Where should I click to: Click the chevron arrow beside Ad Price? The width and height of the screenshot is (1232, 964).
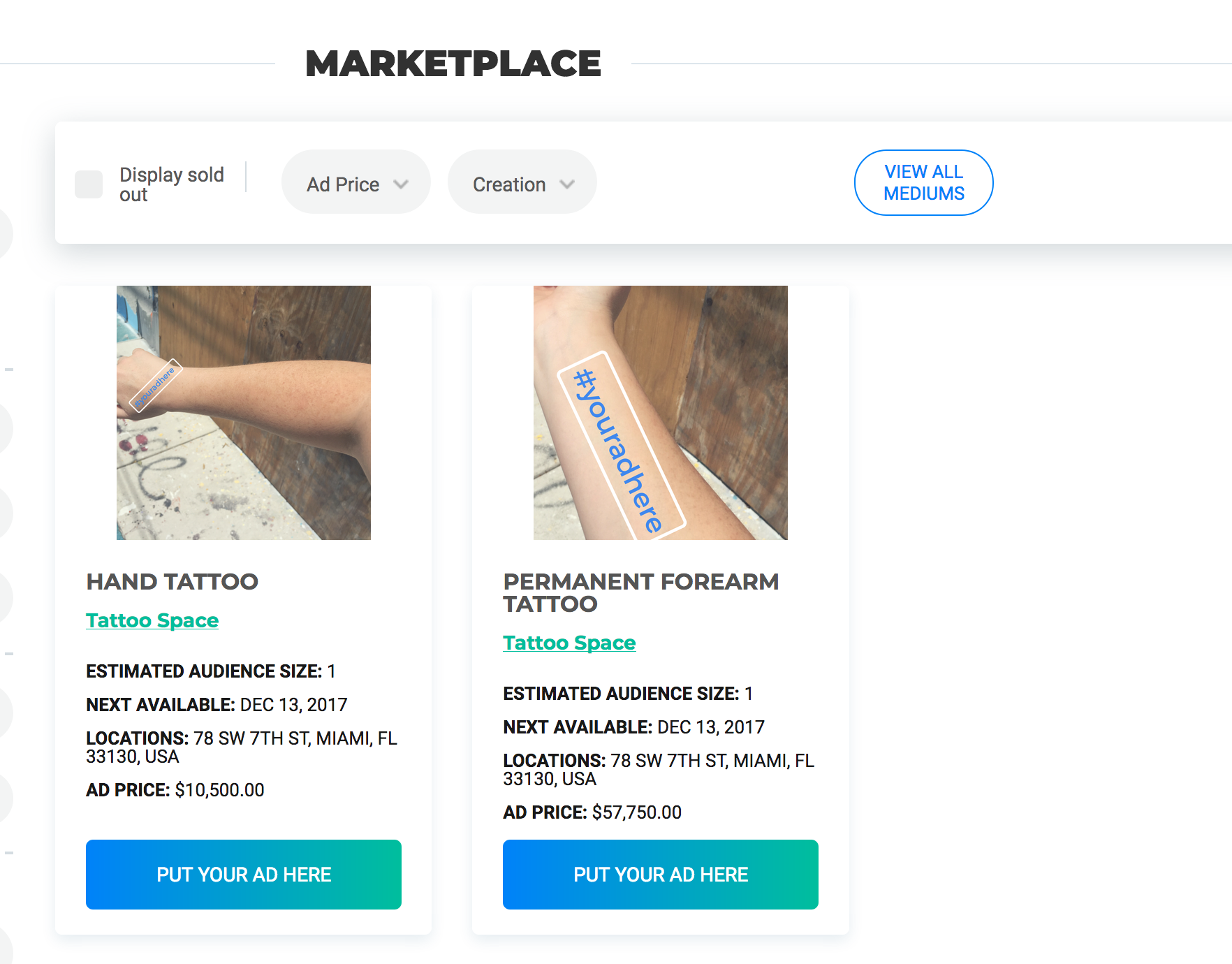tap(401, 184)
